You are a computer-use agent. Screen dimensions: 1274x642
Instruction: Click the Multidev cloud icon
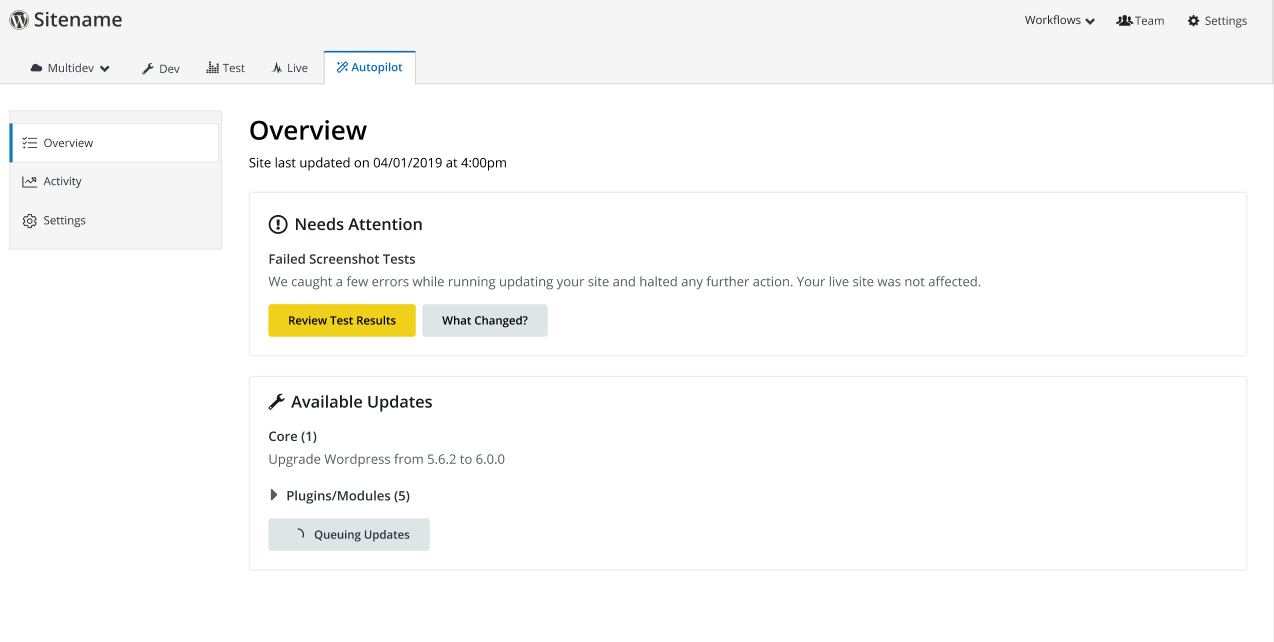coord(37,68)
